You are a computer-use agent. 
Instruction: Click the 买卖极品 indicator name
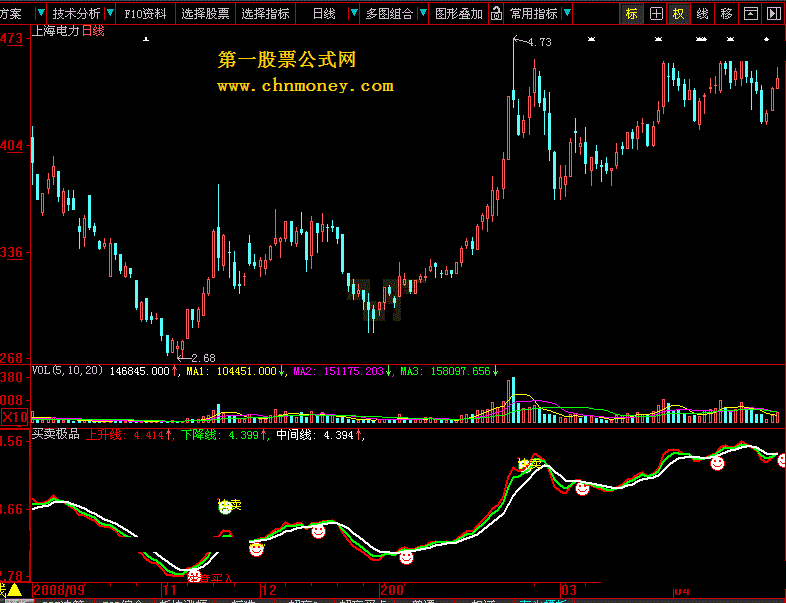coord(56,434)
